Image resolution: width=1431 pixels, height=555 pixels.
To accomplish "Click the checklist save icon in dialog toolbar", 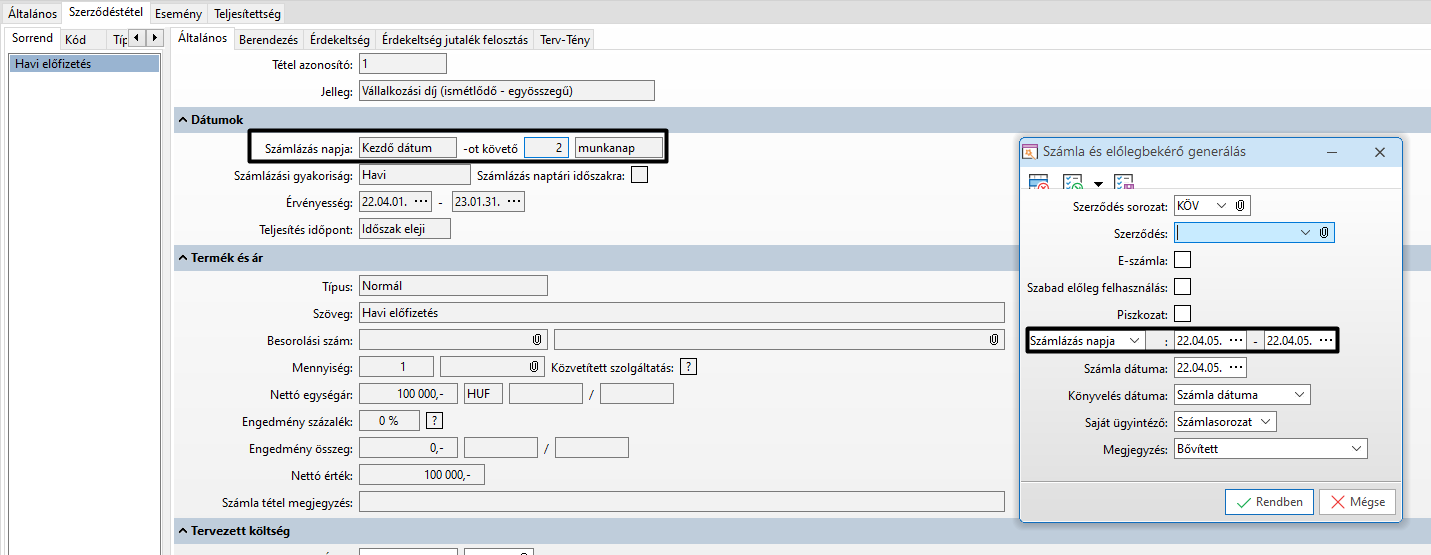I will tap(1124, 182).
